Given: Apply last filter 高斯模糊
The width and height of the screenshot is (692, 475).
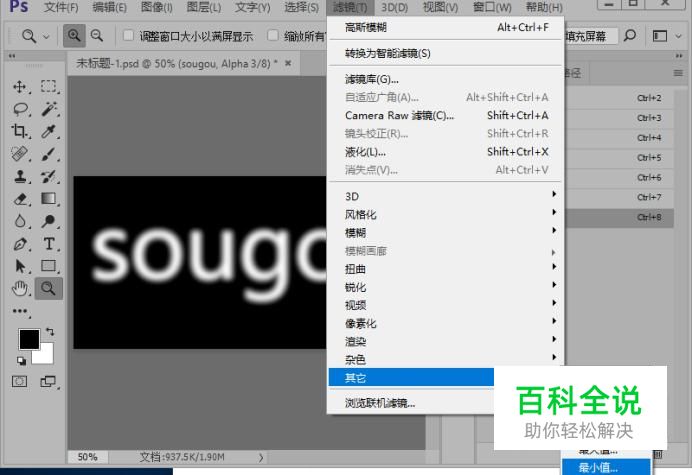Looking at the screenshot, I should tap(445, 27).
